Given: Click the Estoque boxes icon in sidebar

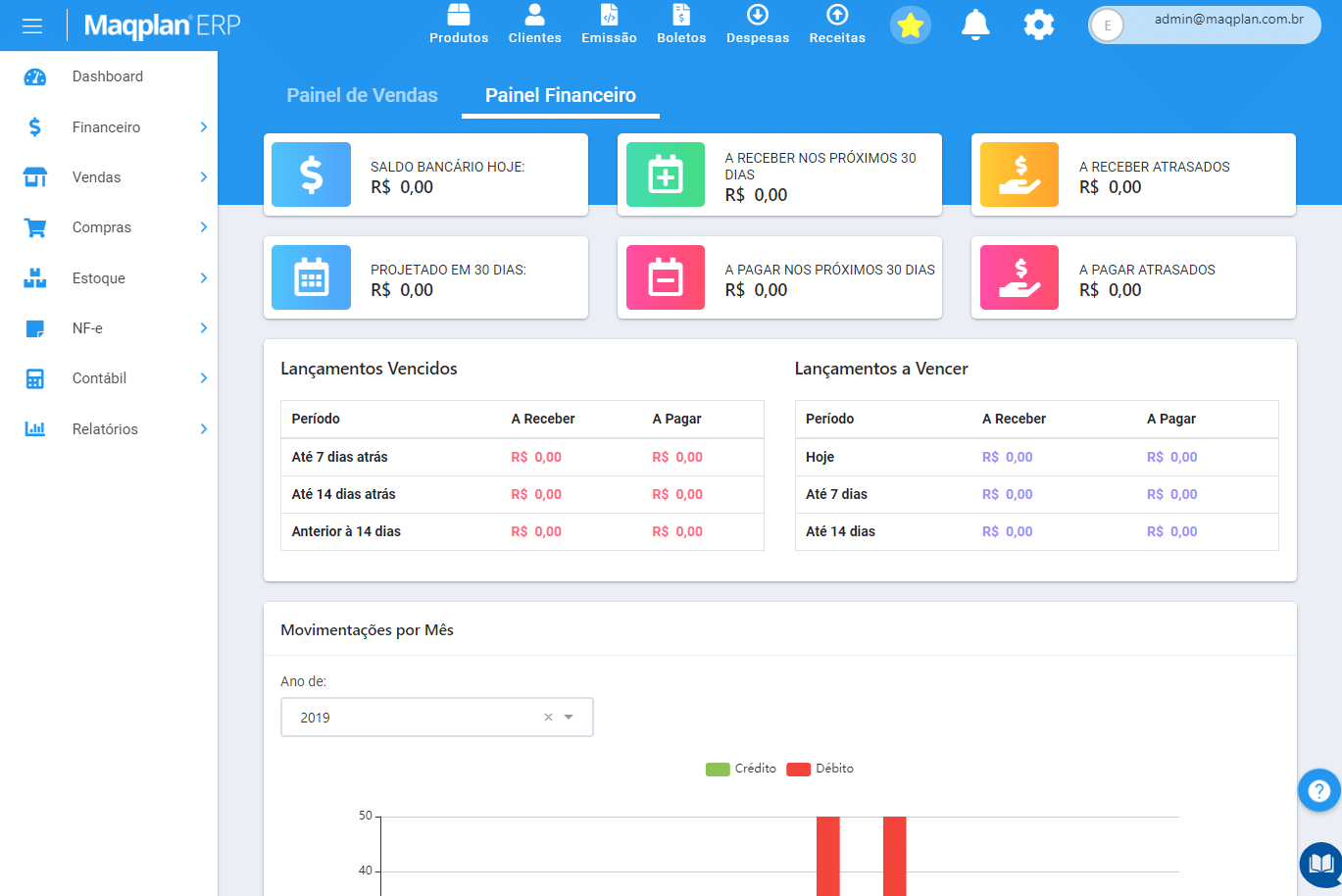Looking at the screenshot, I should point(35,278).
